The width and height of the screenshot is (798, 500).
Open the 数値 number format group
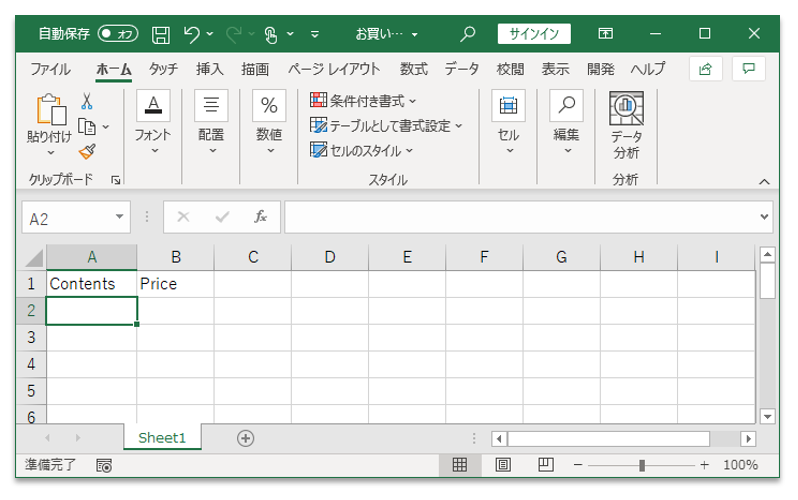(x=269, y=123)
